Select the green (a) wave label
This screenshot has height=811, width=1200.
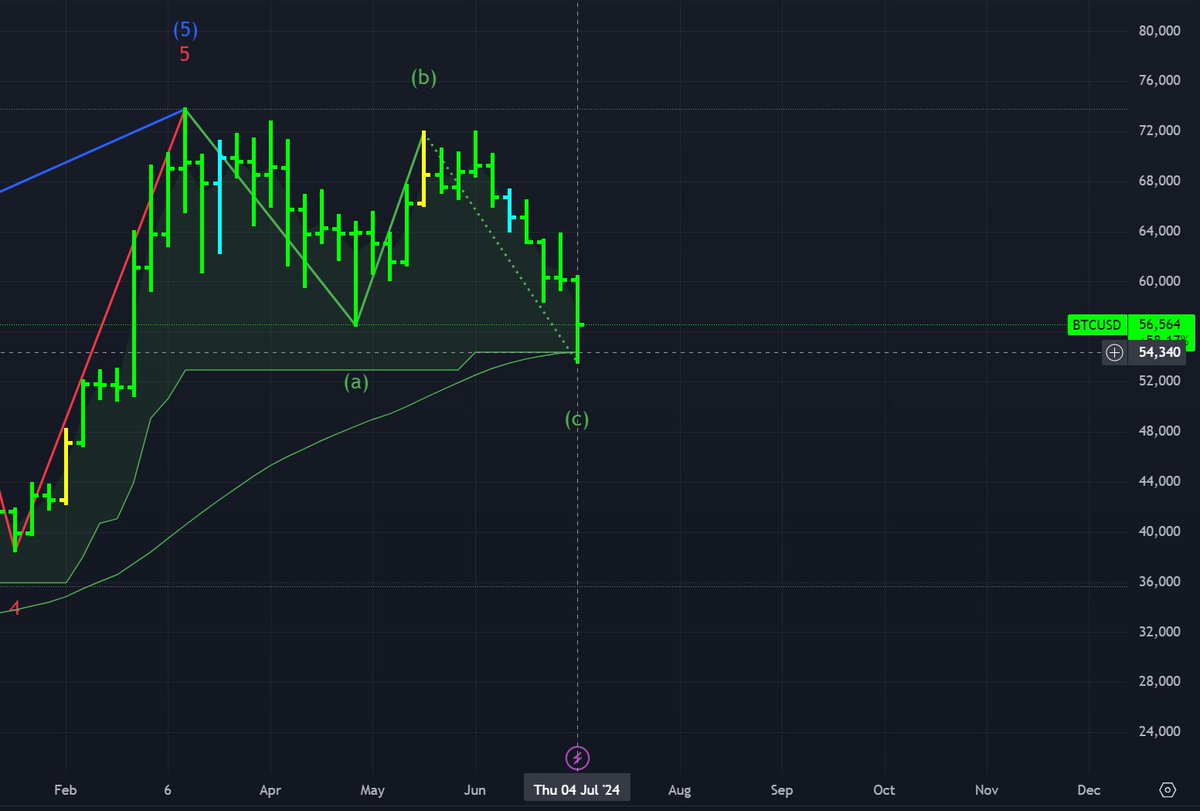[x=356, y=382]
